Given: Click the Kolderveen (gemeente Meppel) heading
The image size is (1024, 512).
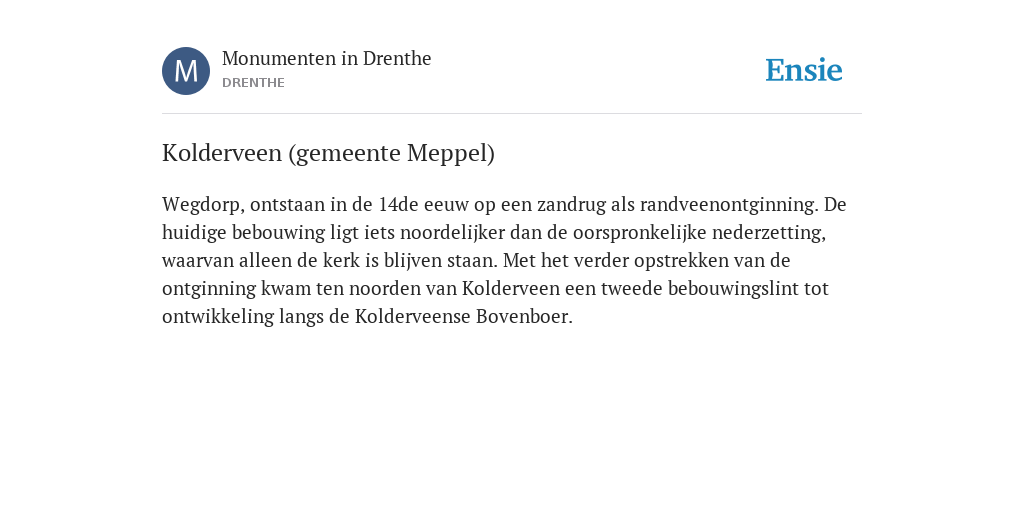Looking at the screenshot, I should coord(328,153).
